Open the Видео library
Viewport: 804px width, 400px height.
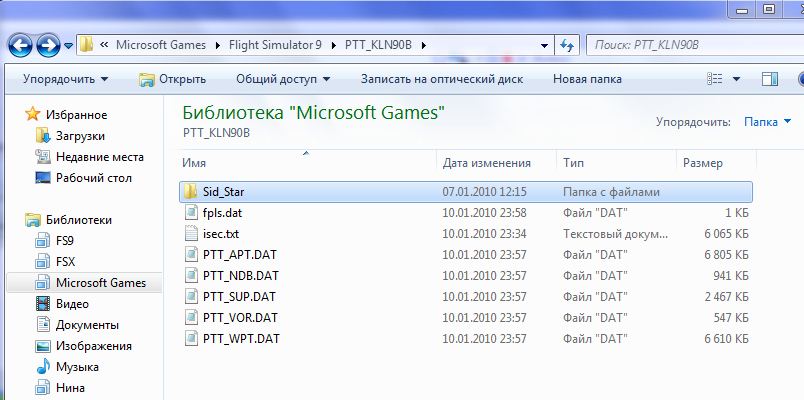72,304
